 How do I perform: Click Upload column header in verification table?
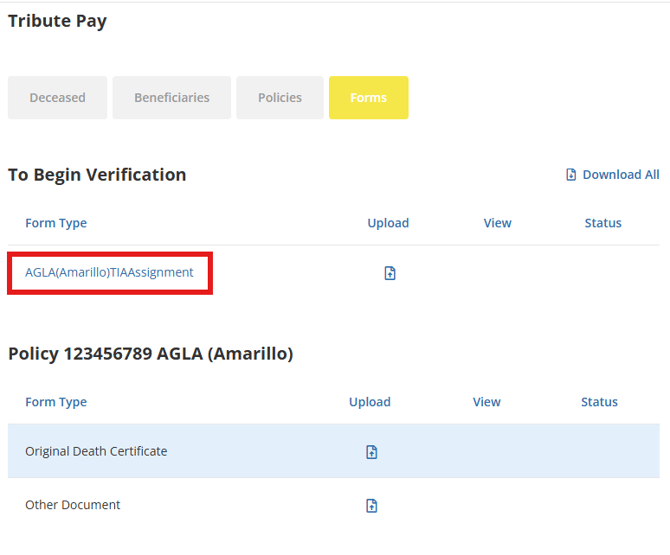point(388,223)
